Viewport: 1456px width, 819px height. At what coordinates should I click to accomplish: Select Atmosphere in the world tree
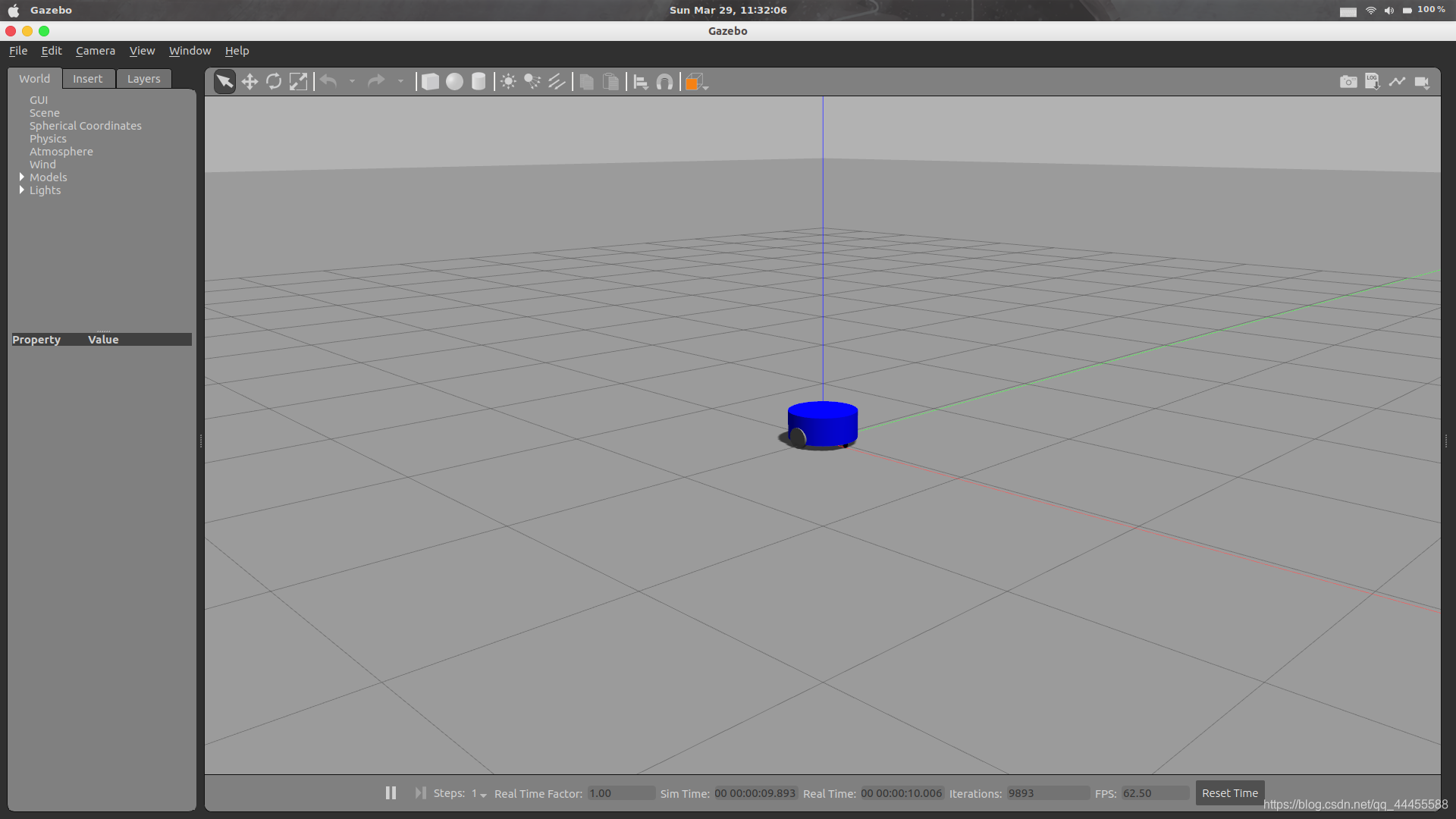[x=61, y=152]
